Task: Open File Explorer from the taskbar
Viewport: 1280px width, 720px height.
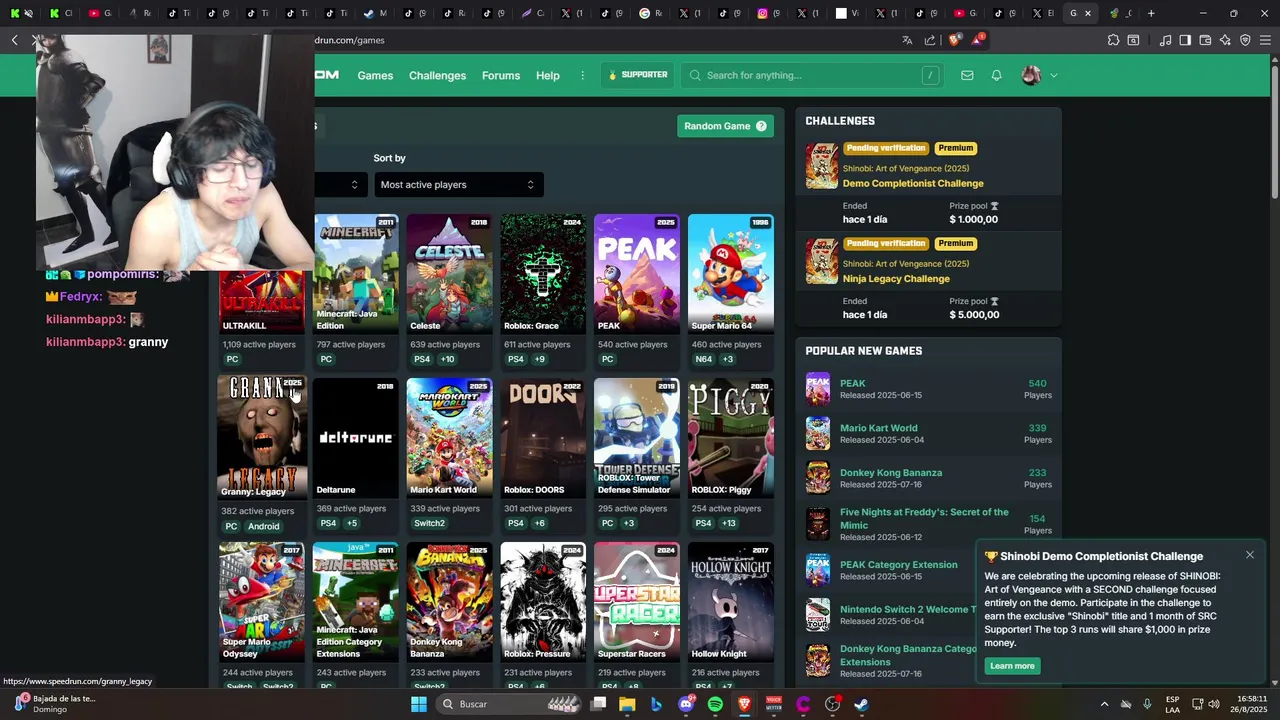Action: [627, 704]
